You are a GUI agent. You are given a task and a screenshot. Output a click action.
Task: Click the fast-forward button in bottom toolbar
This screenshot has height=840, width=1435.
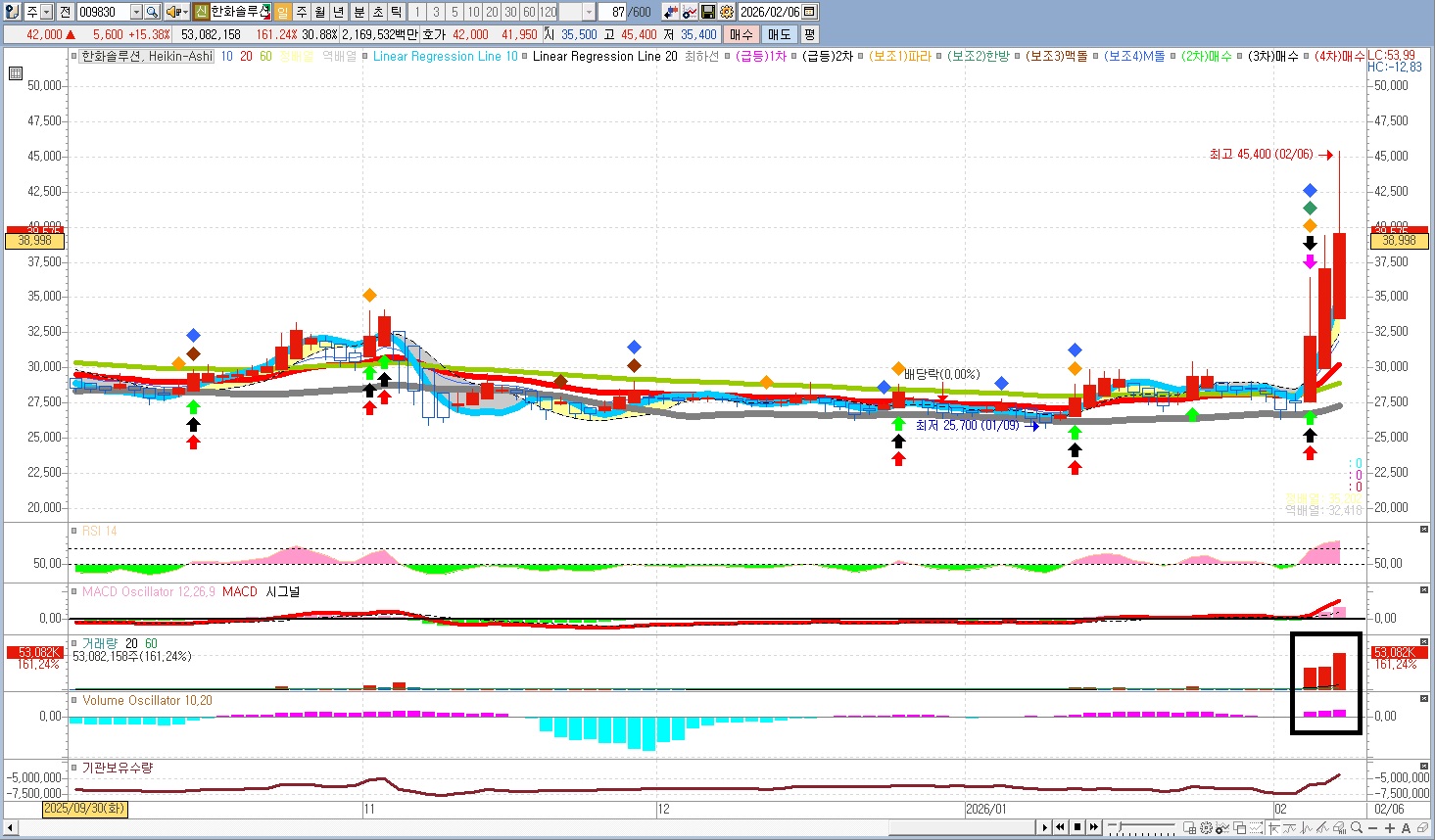(1094, 828)
